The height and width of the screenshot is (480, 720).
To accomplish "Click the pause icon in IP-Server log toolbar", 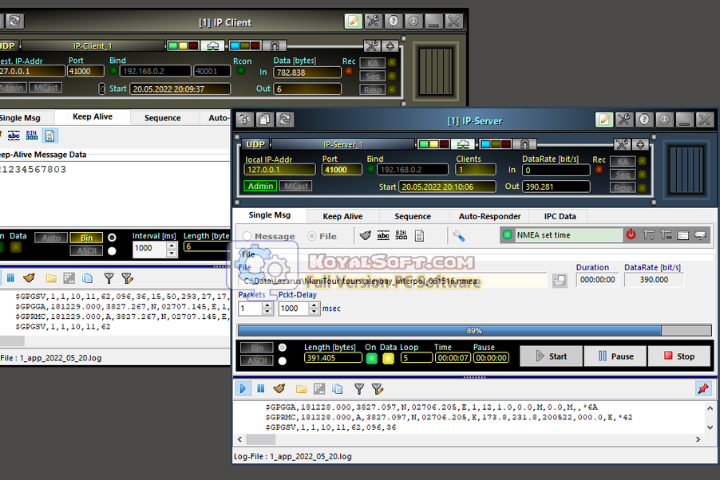I will pyautogui.click(x=260, y=389).
